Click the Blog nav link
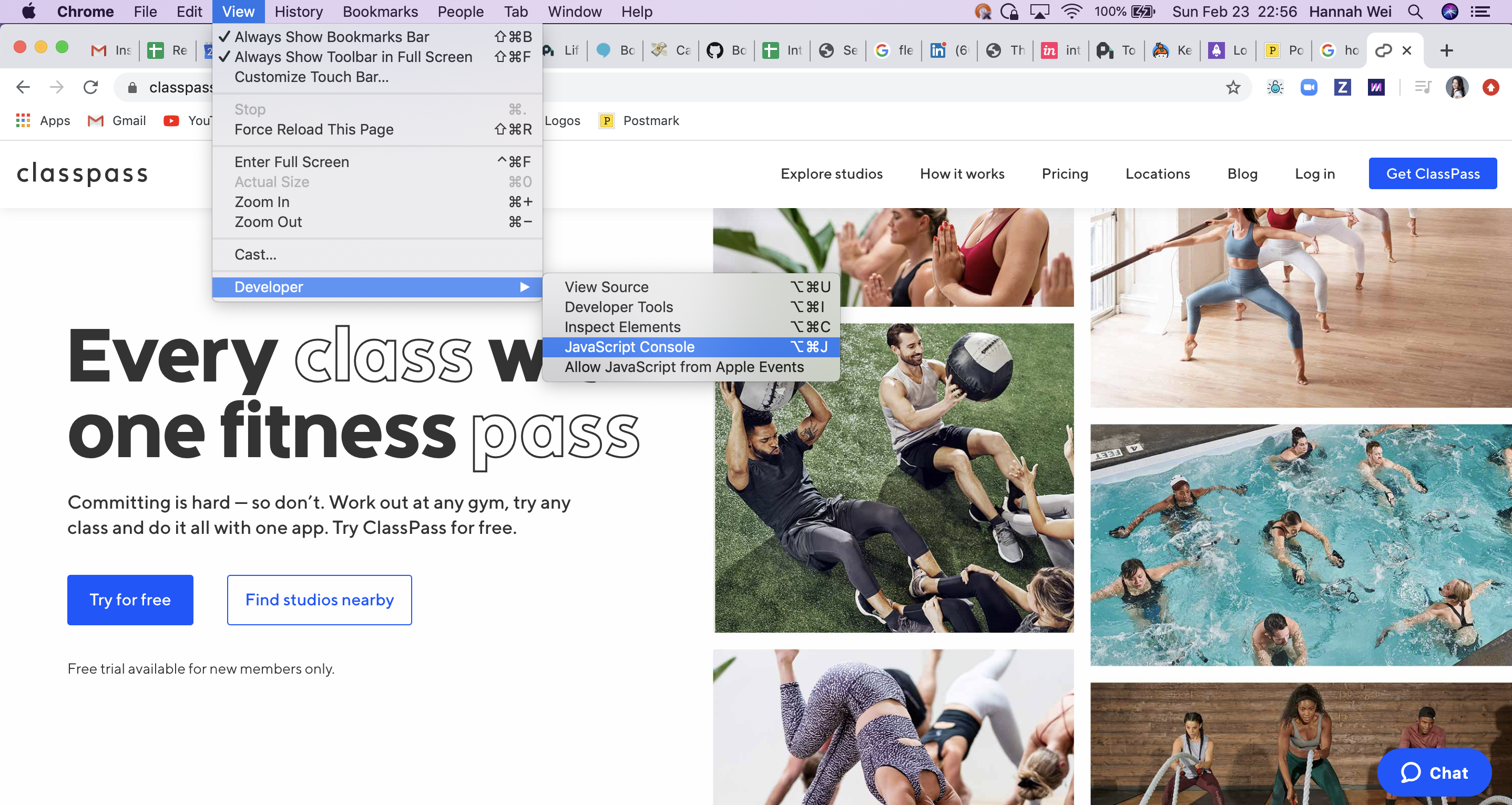The height and width of the screenshot is (805, 1512). 1242,174
